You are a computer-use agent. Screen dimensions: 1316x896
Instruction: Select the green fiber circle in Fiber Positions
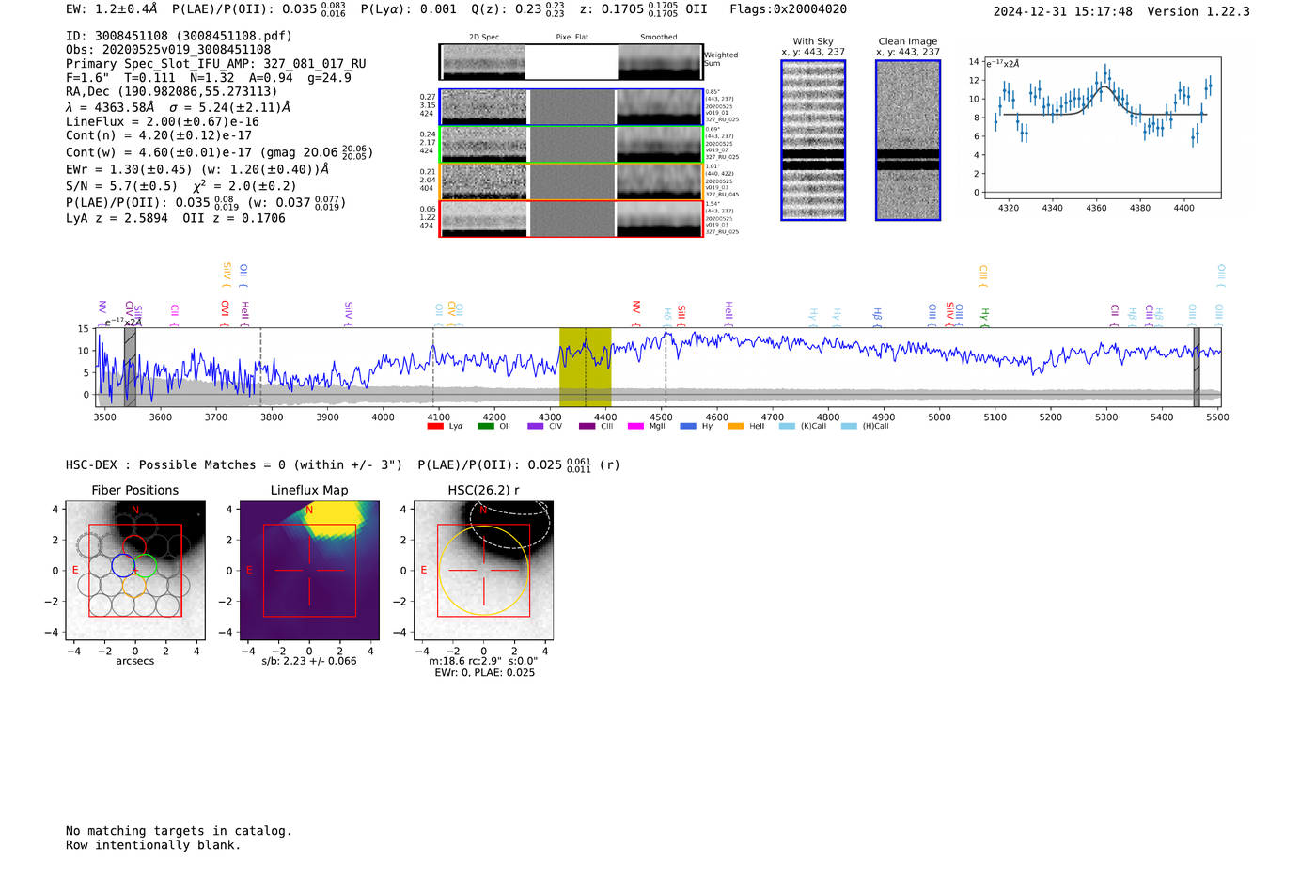(x=145, y=565)
